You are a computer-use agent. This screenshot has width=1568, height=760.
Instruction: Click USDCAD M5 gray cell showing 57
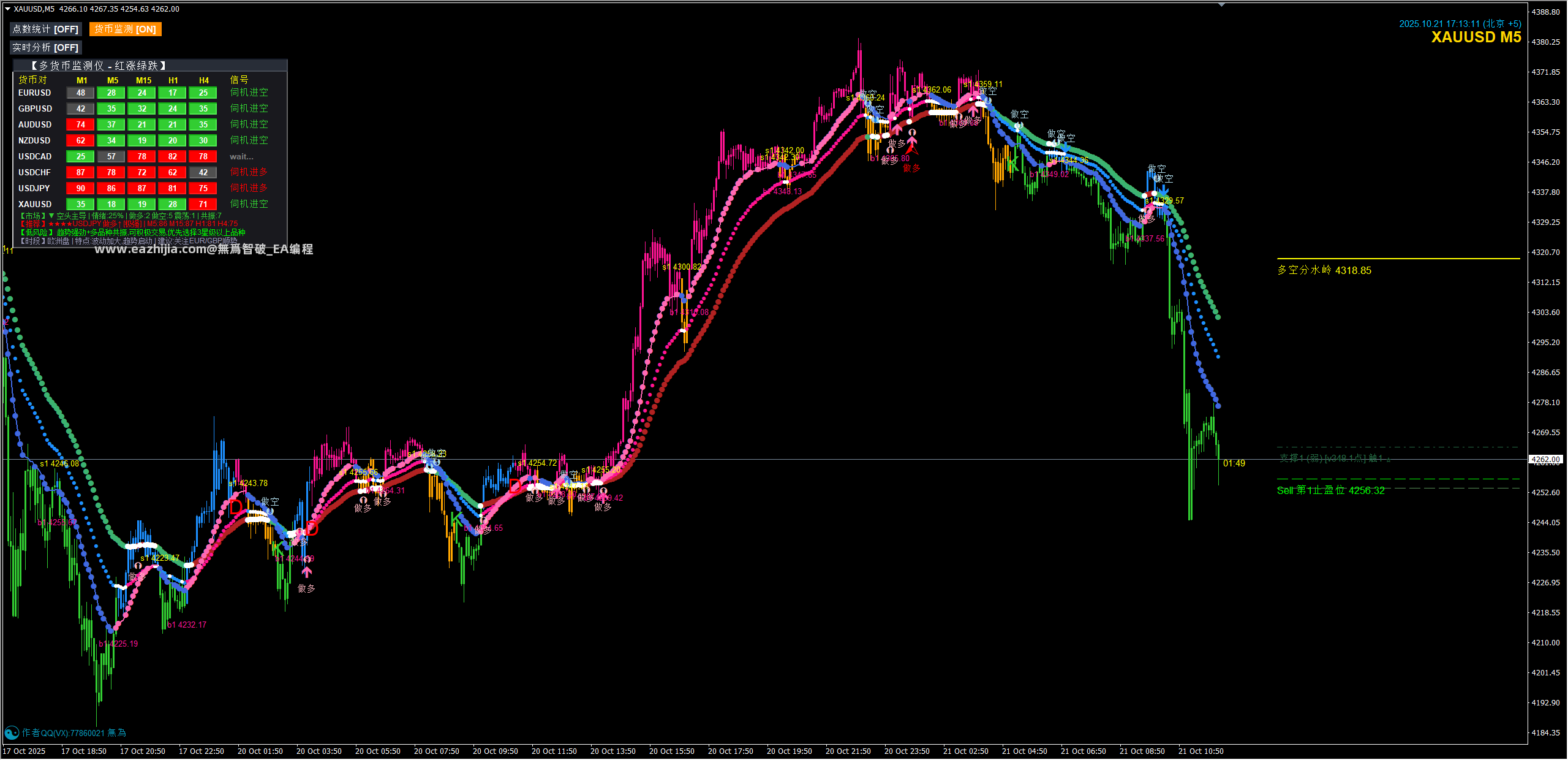pos(111,157)
